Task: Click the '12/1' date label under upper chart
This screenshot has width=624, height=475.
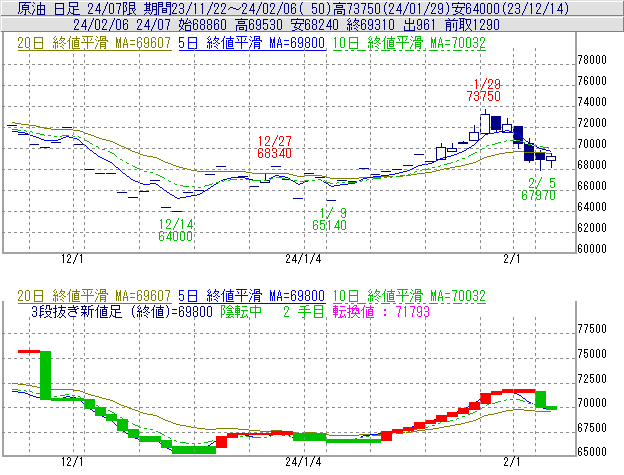Action: [72, 259]
